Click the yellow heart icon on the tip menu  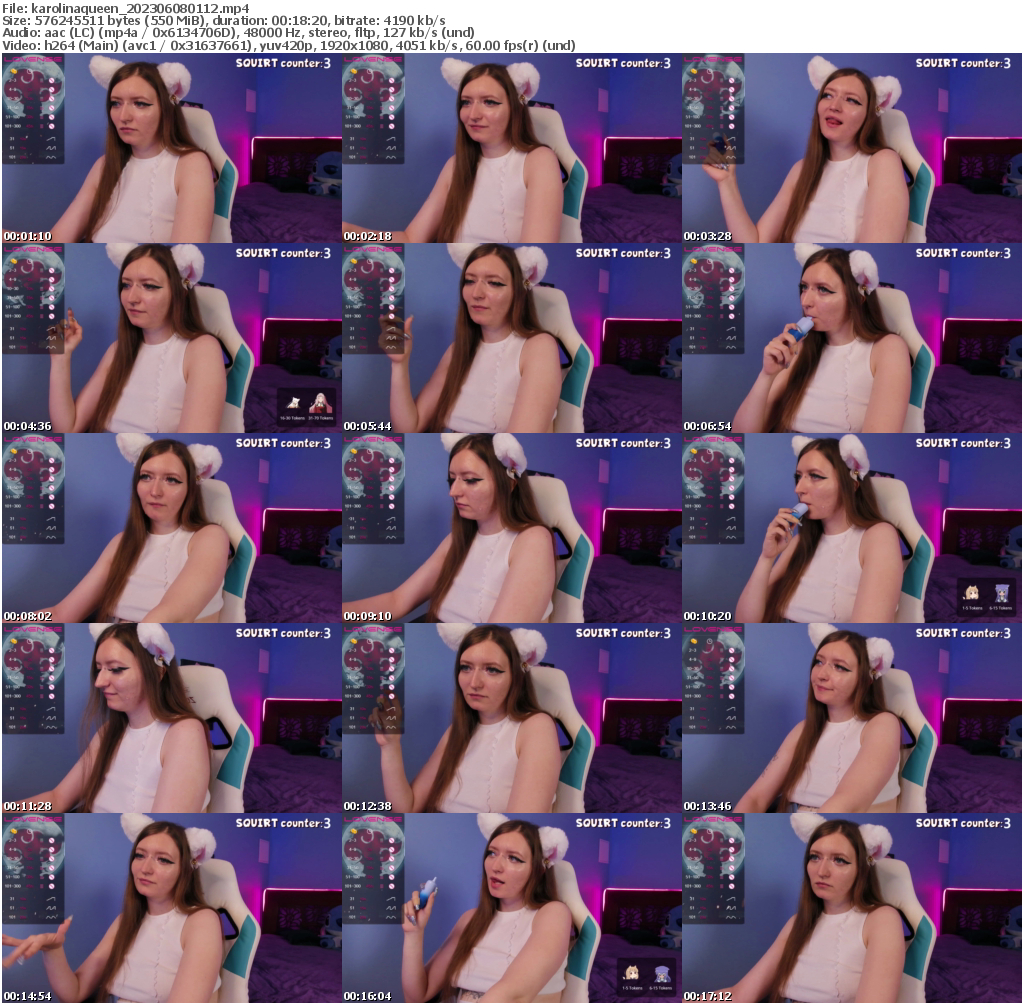[x=13, y=71]
